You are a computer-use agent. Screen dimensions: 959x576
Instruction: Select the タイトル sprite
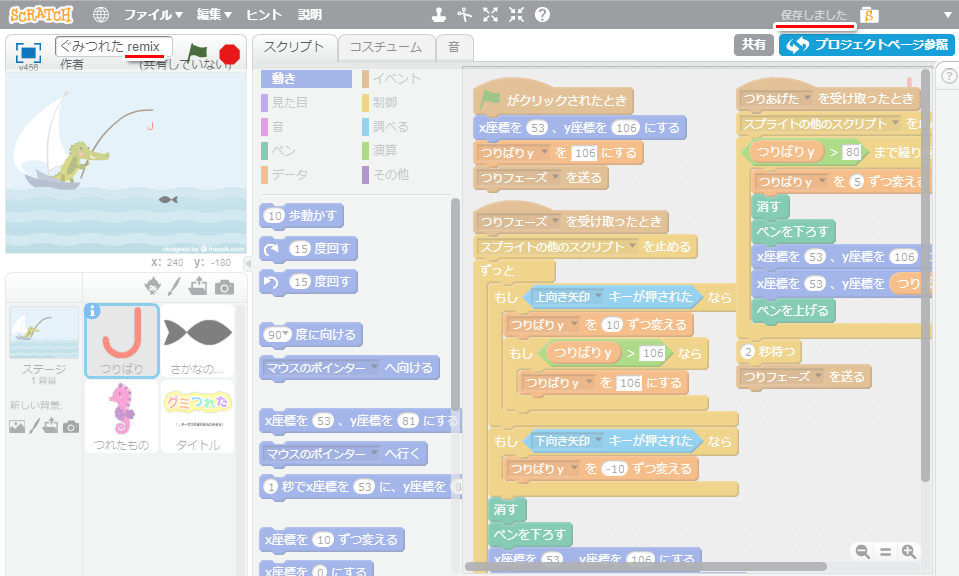tap(197, 417)
